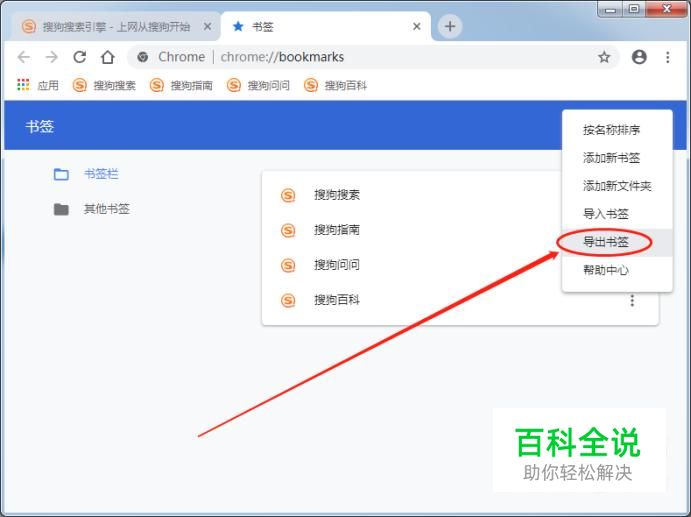Open Chrome's three-dot main menu

point(668,57)
